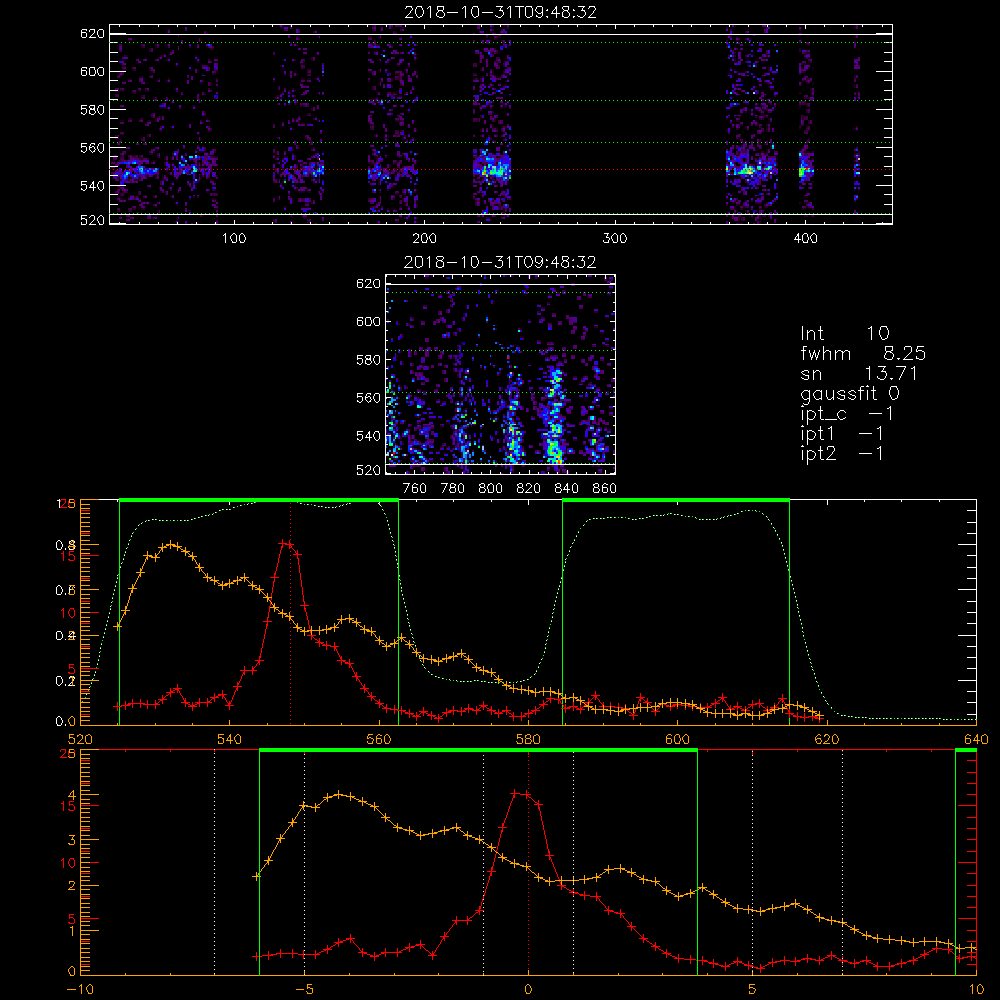Click x-axis label -10 on the bottom profile plot
1000x1000 pixels.
coord(80,989)
